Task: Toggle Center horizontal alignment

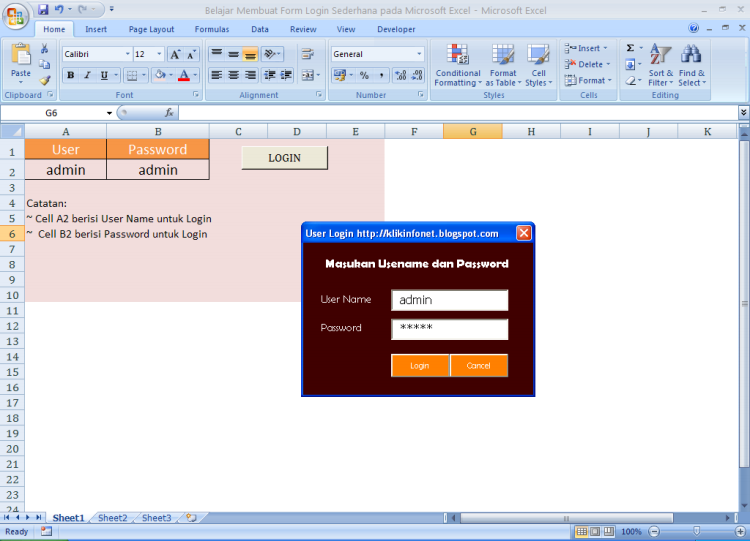Action: (233, 75)
